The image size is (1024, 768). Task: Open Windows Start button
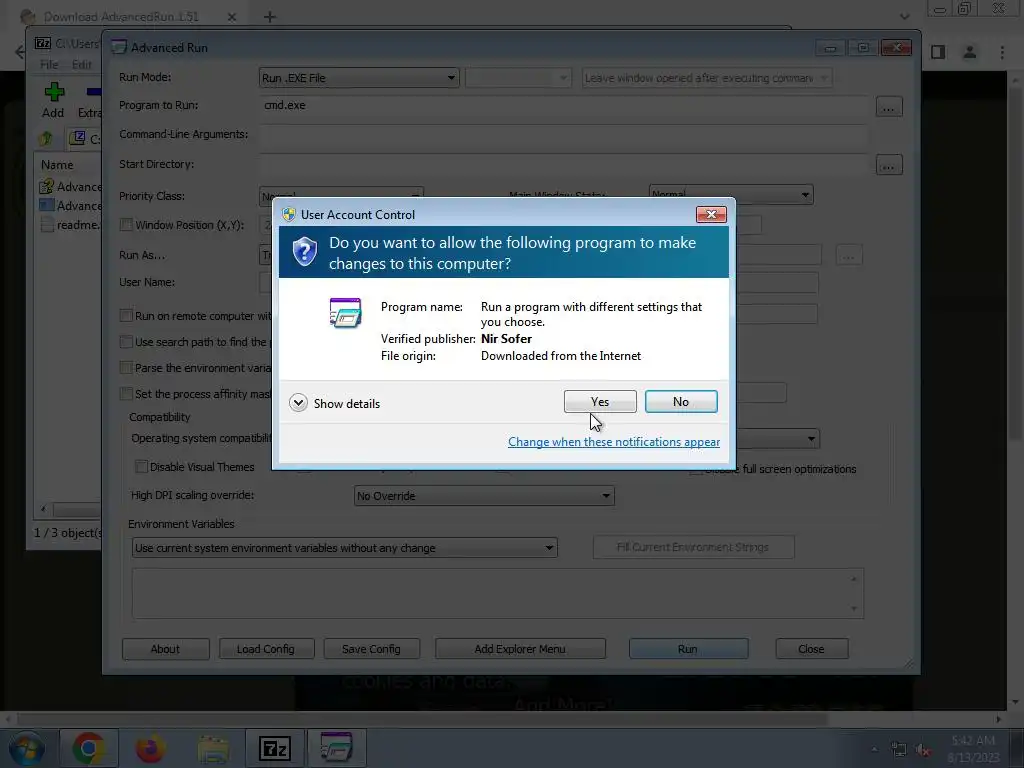pos(26,748)
